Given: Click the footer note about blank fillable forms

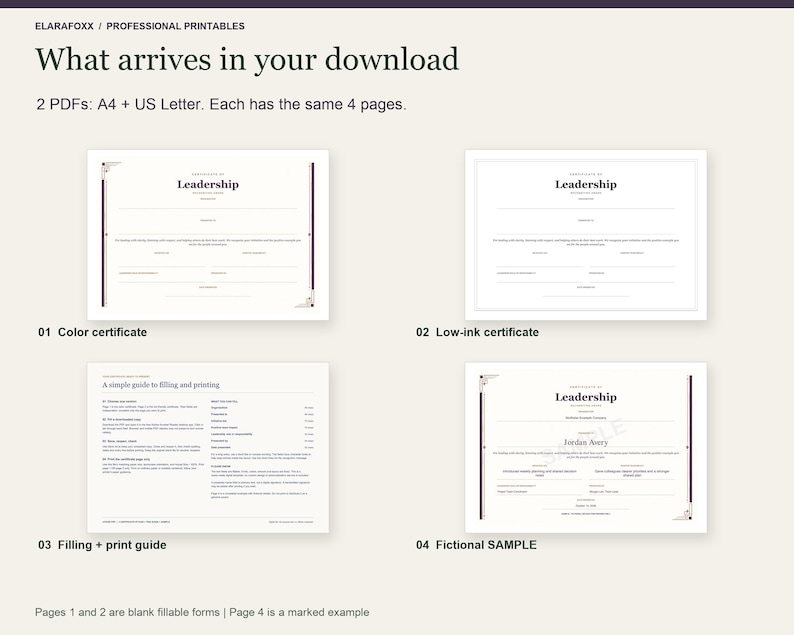Looking at the screenshot, I should [x=202, y=612].
